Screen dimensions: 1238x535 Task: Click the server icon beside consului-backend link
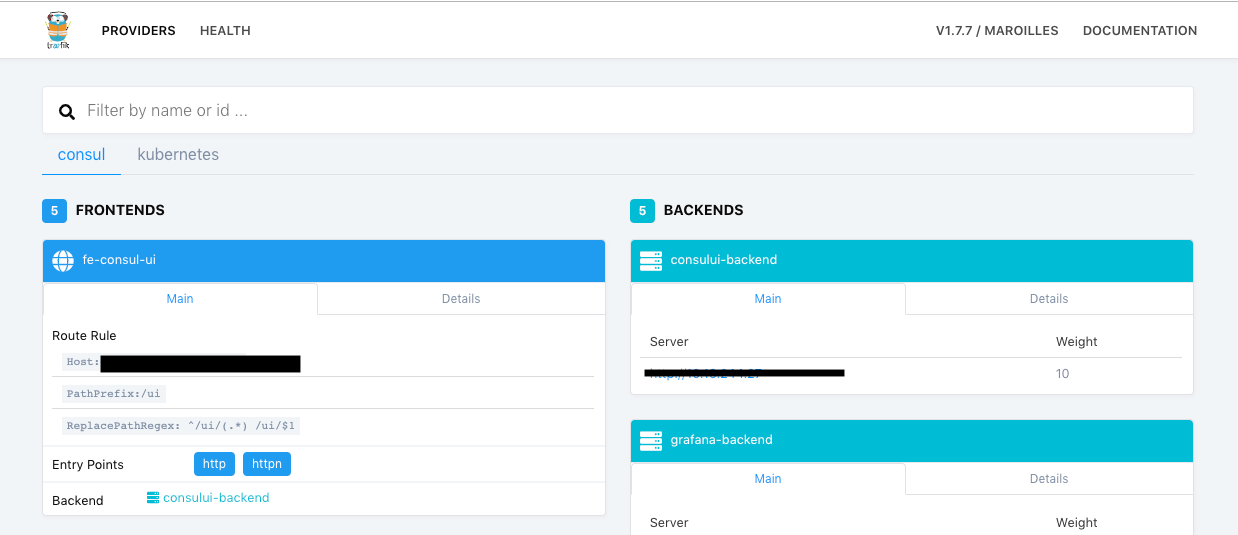[x=153, y=497]
